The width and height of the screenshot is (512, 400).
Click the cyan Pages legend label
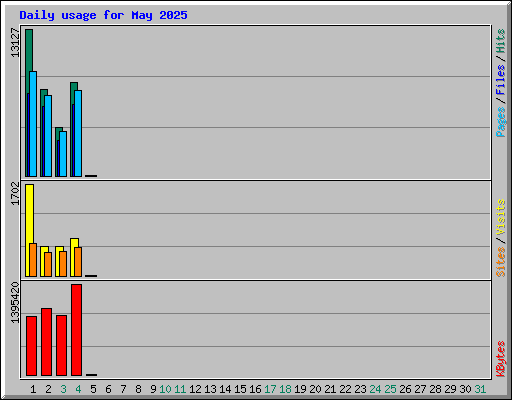click(500, 122)
